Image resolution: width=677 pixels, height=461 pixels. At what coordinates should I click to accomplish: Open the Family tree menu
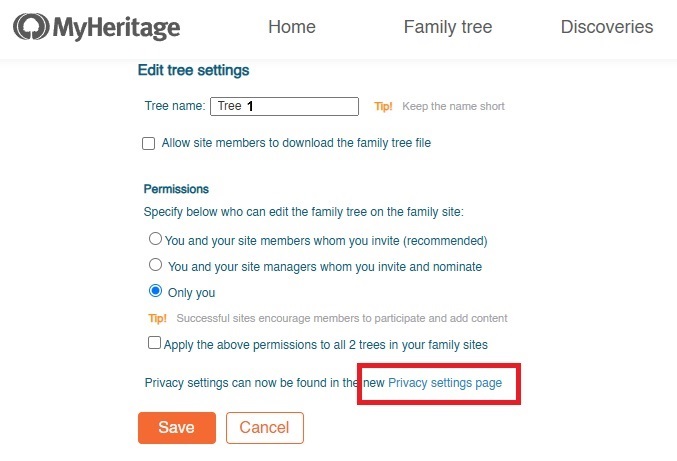tap(448, 27)
